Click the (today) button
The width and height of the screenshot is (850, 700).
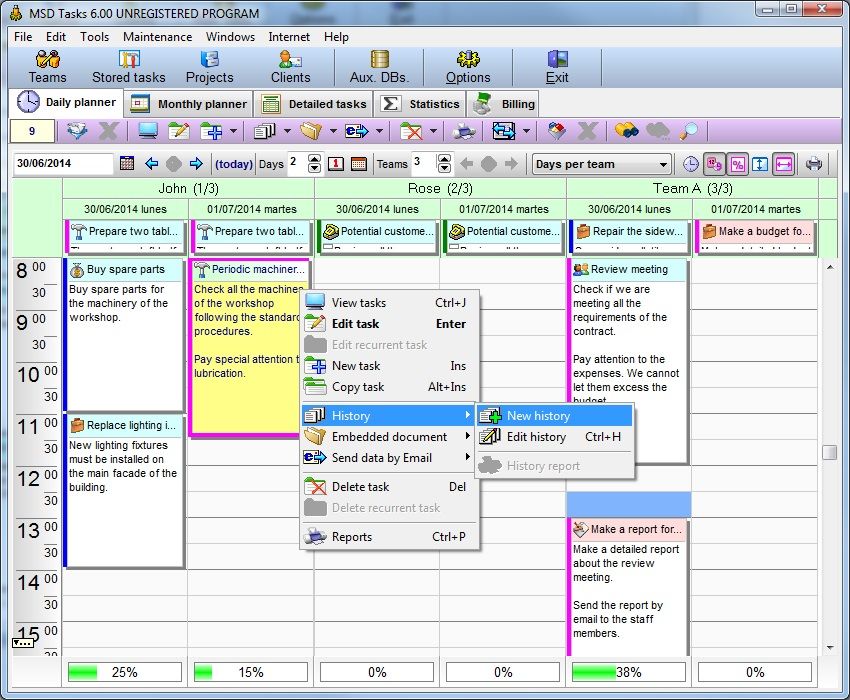(234, 164)
